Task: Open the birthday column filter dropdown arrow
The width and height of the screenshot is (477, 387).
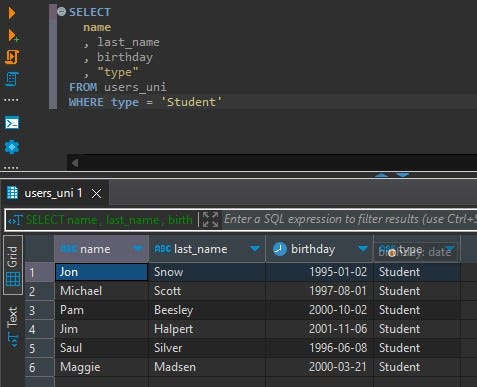Action: coord(363,248)
